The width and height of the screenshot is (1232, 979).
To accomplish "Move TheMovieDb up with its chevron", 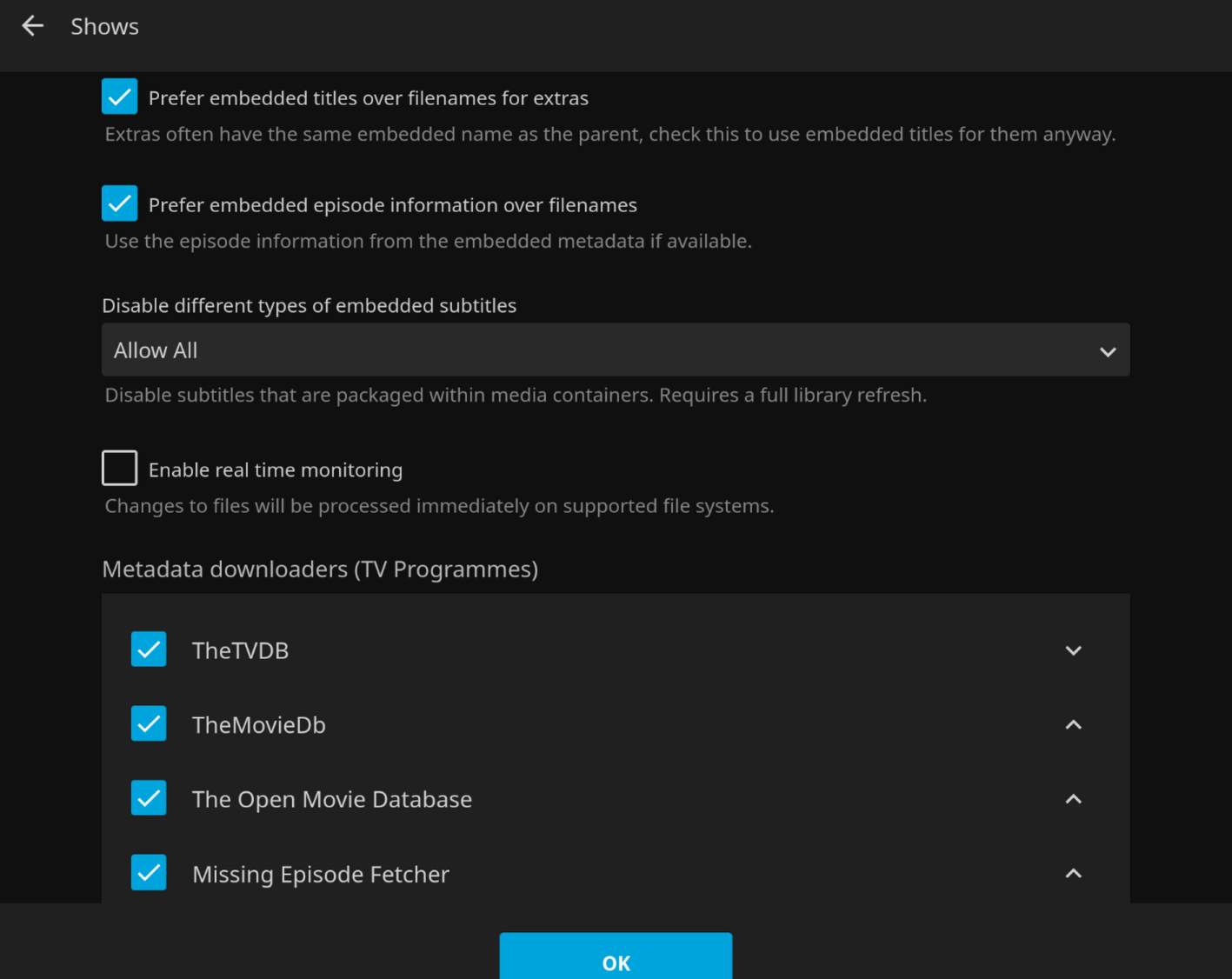I will 1073,724.
